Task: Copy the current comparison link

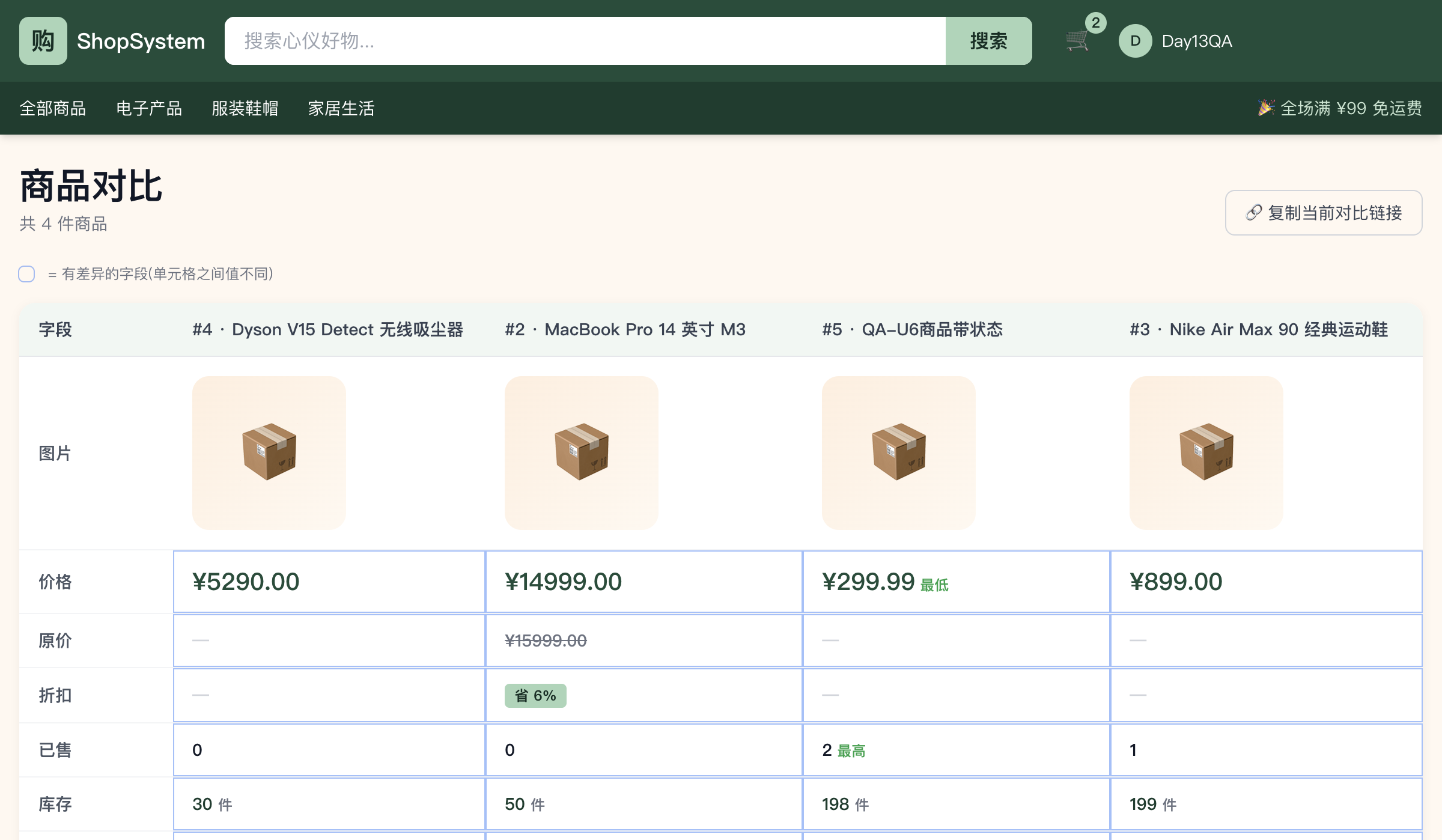Action: tap(1324, 213)
